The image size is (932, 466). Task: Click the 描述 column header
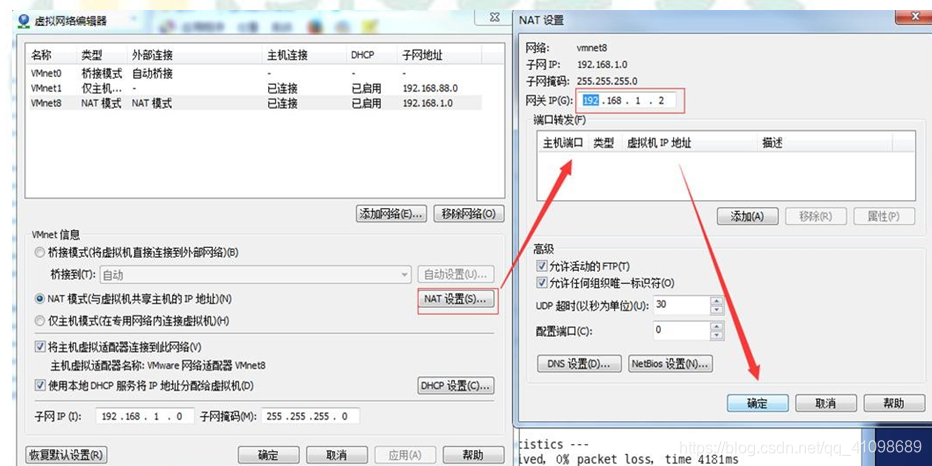point(826,143)
